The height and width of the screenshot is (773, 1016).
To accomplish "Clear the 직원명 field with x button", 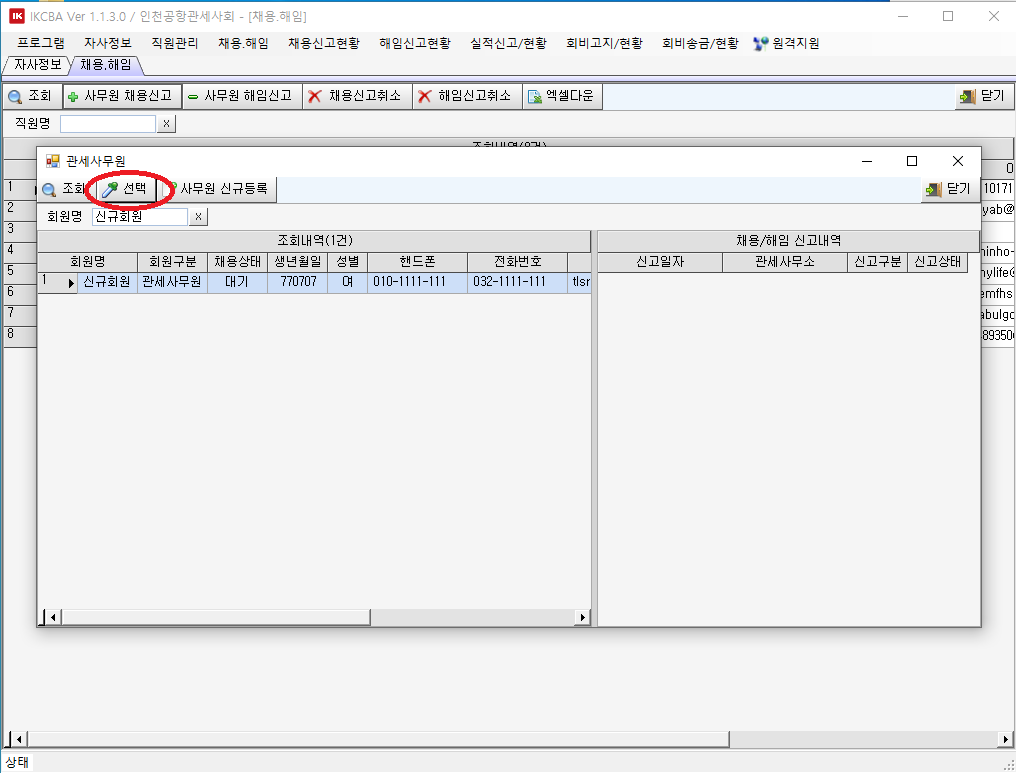I will point(167,124).
